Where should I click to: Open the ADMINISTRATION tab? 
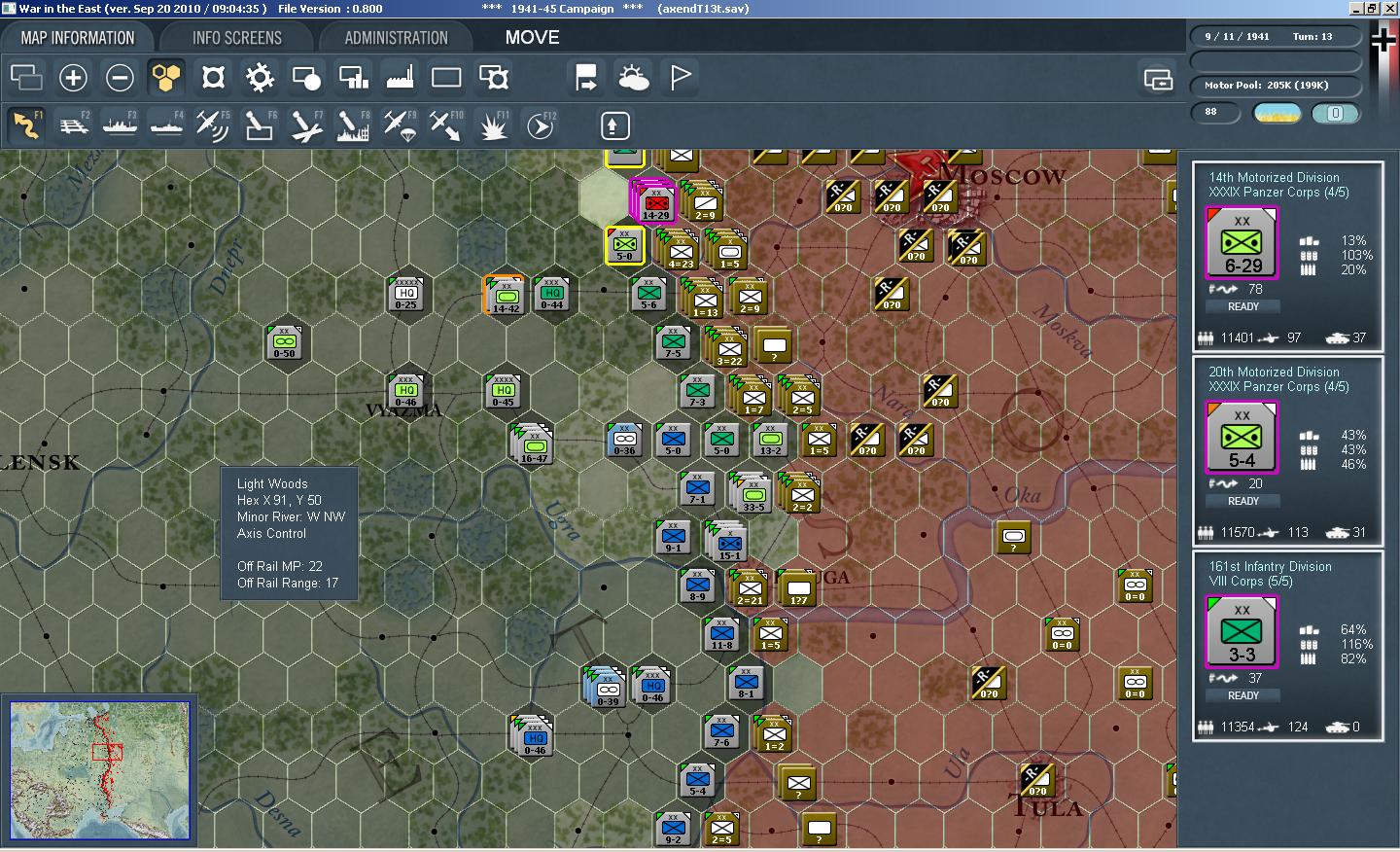click(x=396, y=38)
